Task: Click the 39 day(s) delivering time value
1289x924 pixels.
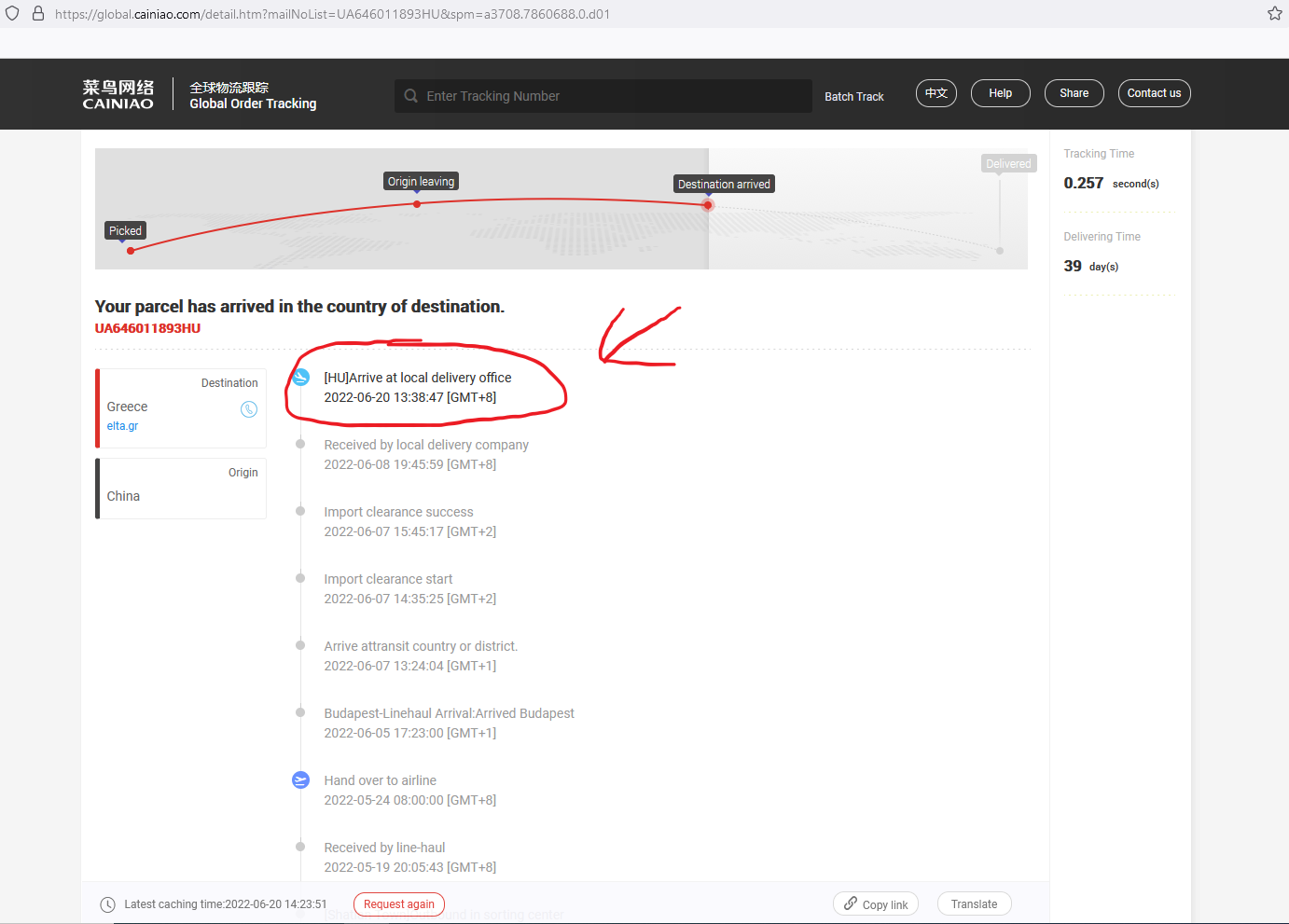Action: pos(1091,267)
